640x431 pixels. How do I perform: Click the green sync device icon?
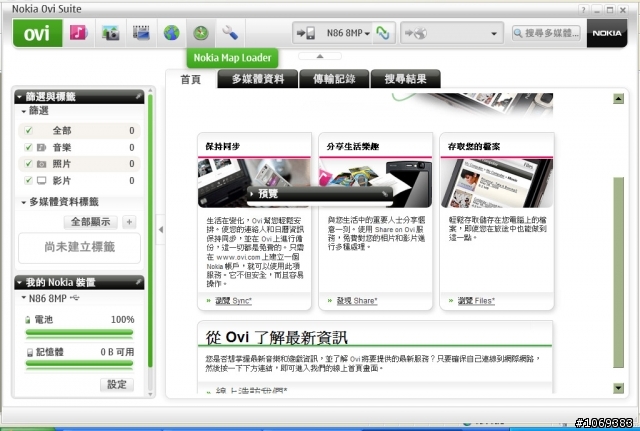383,33
